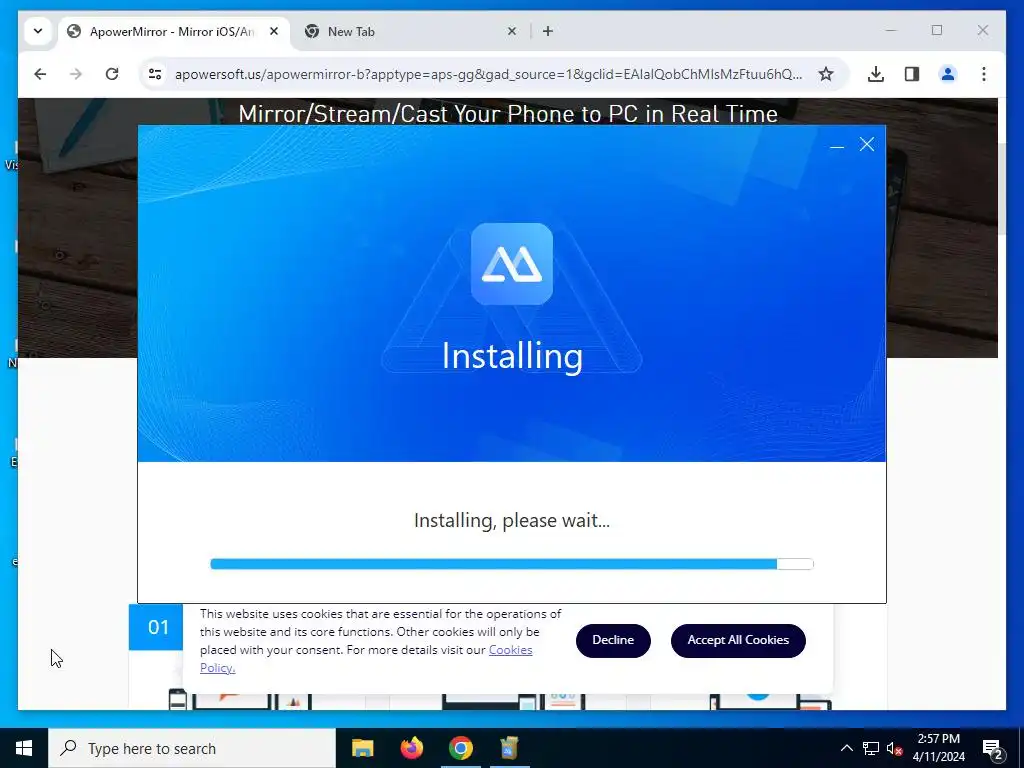This screenshot has width=1024, height=768.
Task: Open network status tray icon
Action: (871, 748)
